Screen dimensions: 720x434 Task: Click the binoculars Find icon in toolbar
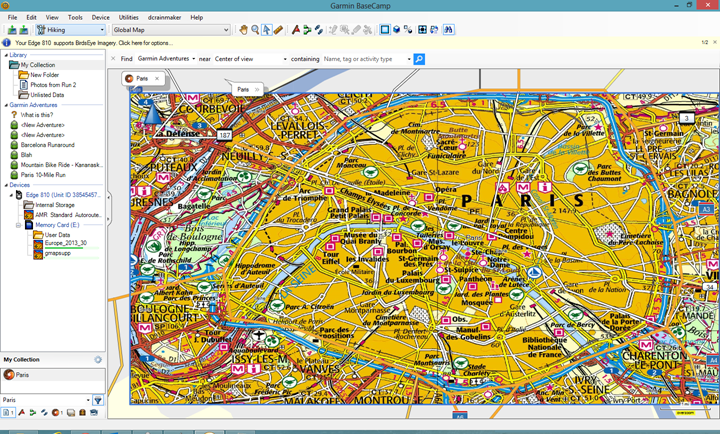[448, 30]
